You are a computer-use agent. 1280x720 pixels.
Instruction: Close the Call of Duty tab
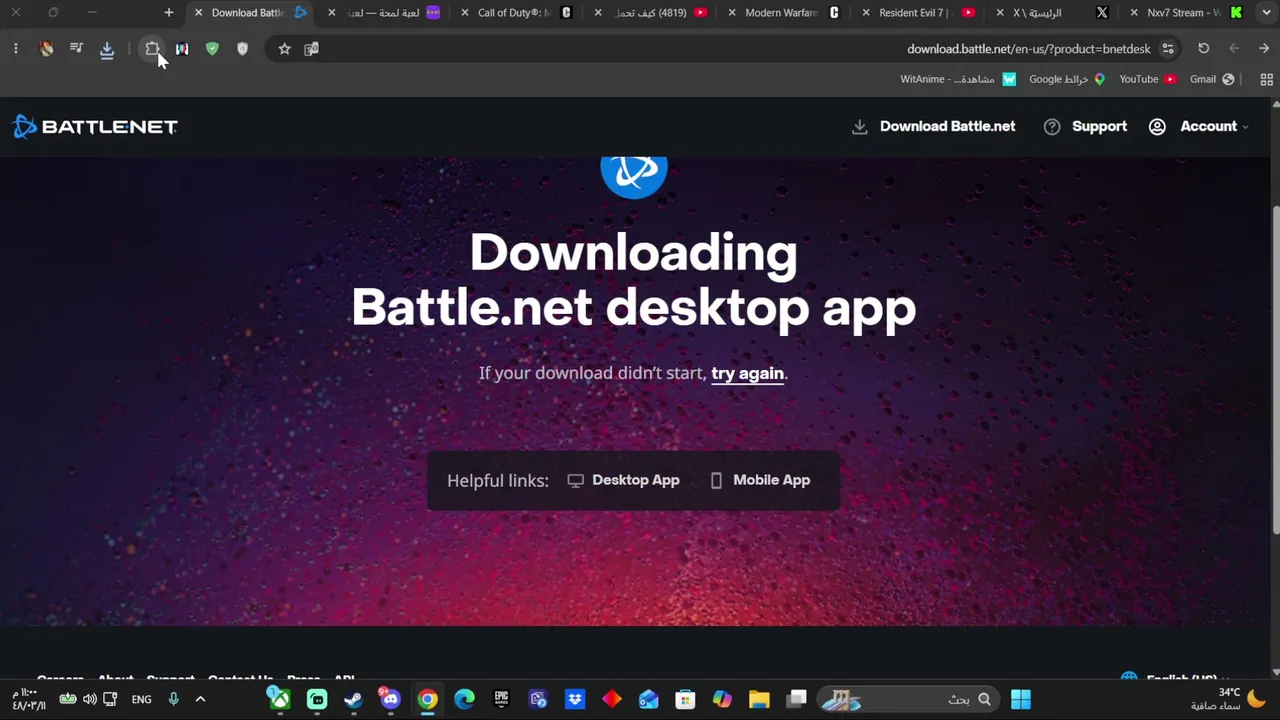pos(464,13)
